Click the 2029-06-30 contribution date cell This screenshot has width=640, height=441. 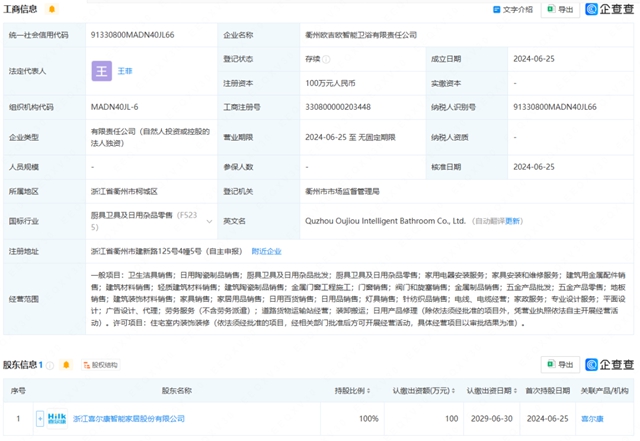click(x=491, y=419)
